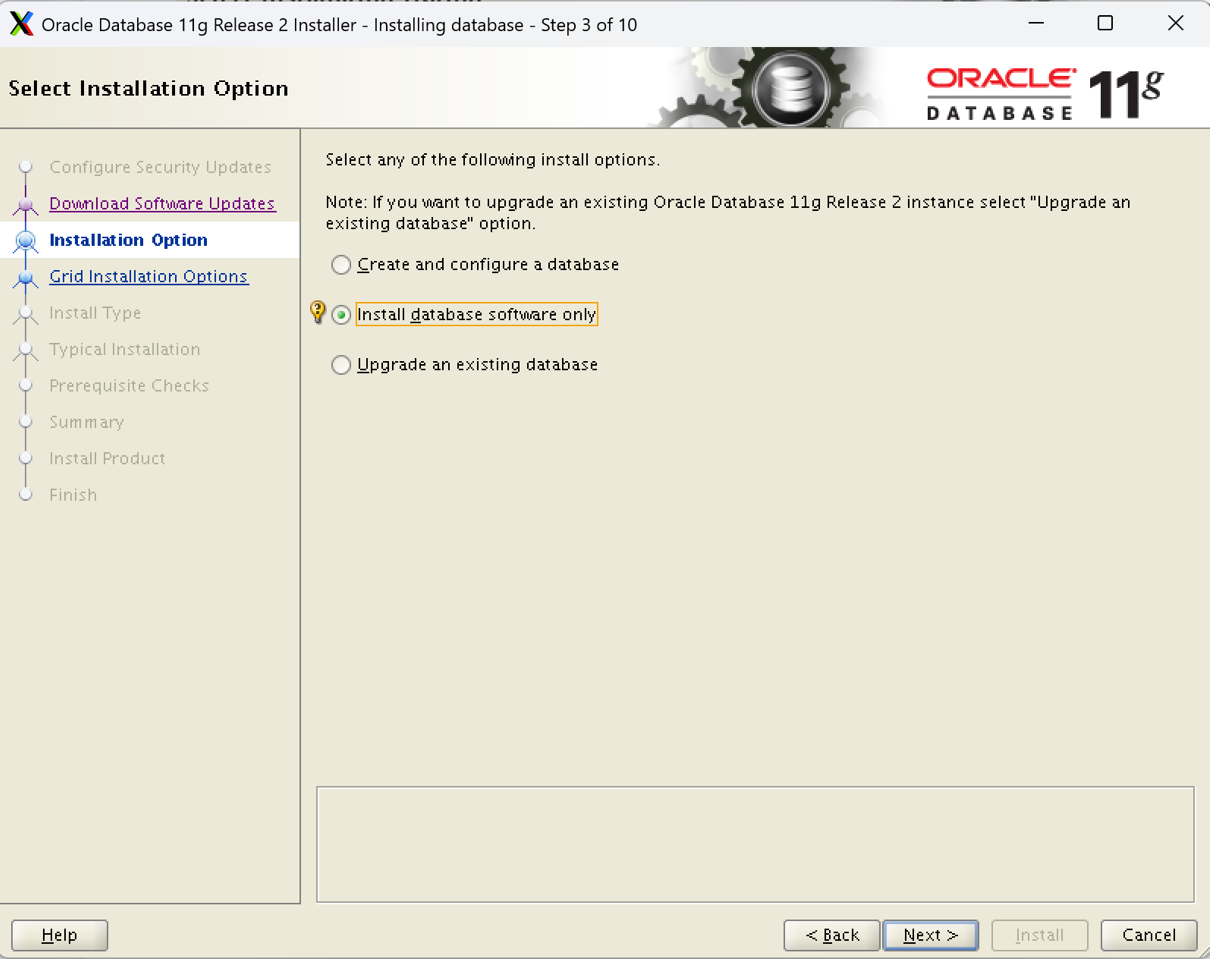Image resolution: width=1210 pixels, height=959 pixels.
Task: Open Download Software Updates step link
Action: click(x=162, y=204)
